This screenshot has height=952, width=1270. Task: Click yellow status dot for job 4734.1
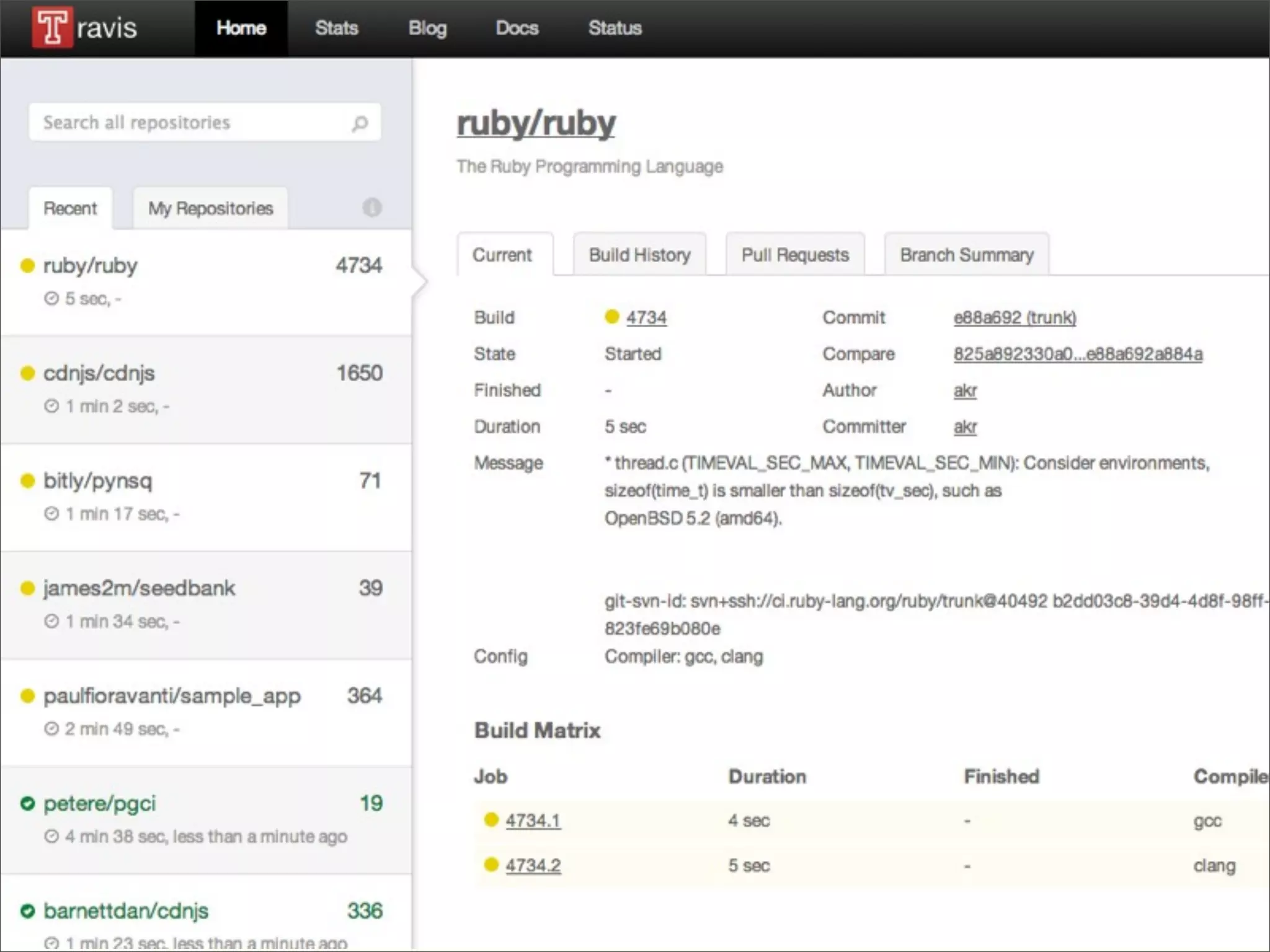click(491, 820)
